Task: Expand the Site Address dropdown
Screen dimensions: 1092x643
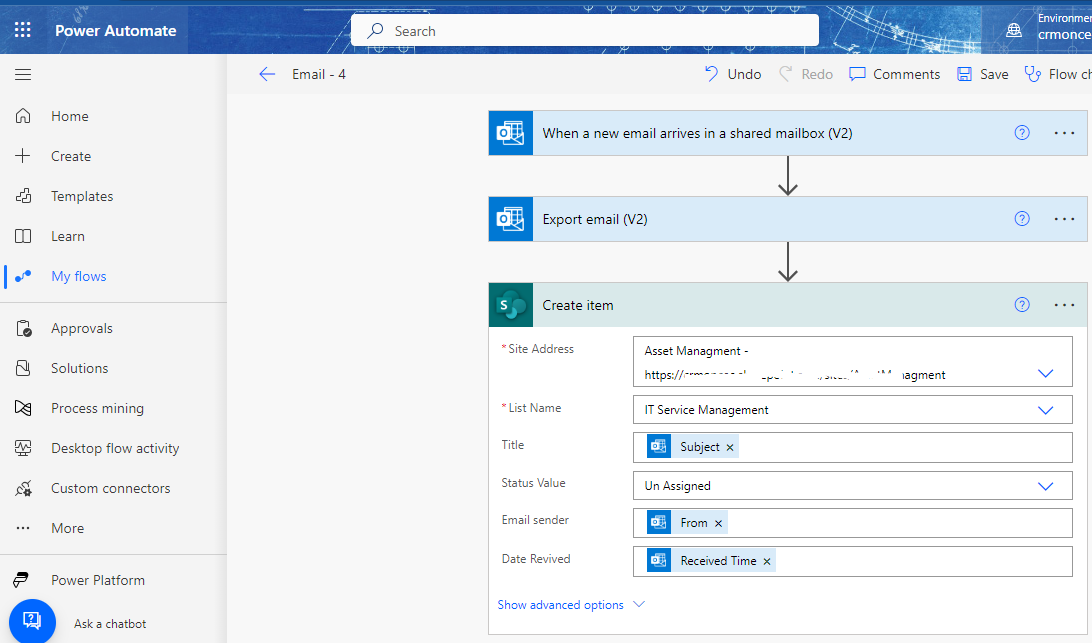Action: 1045,373
